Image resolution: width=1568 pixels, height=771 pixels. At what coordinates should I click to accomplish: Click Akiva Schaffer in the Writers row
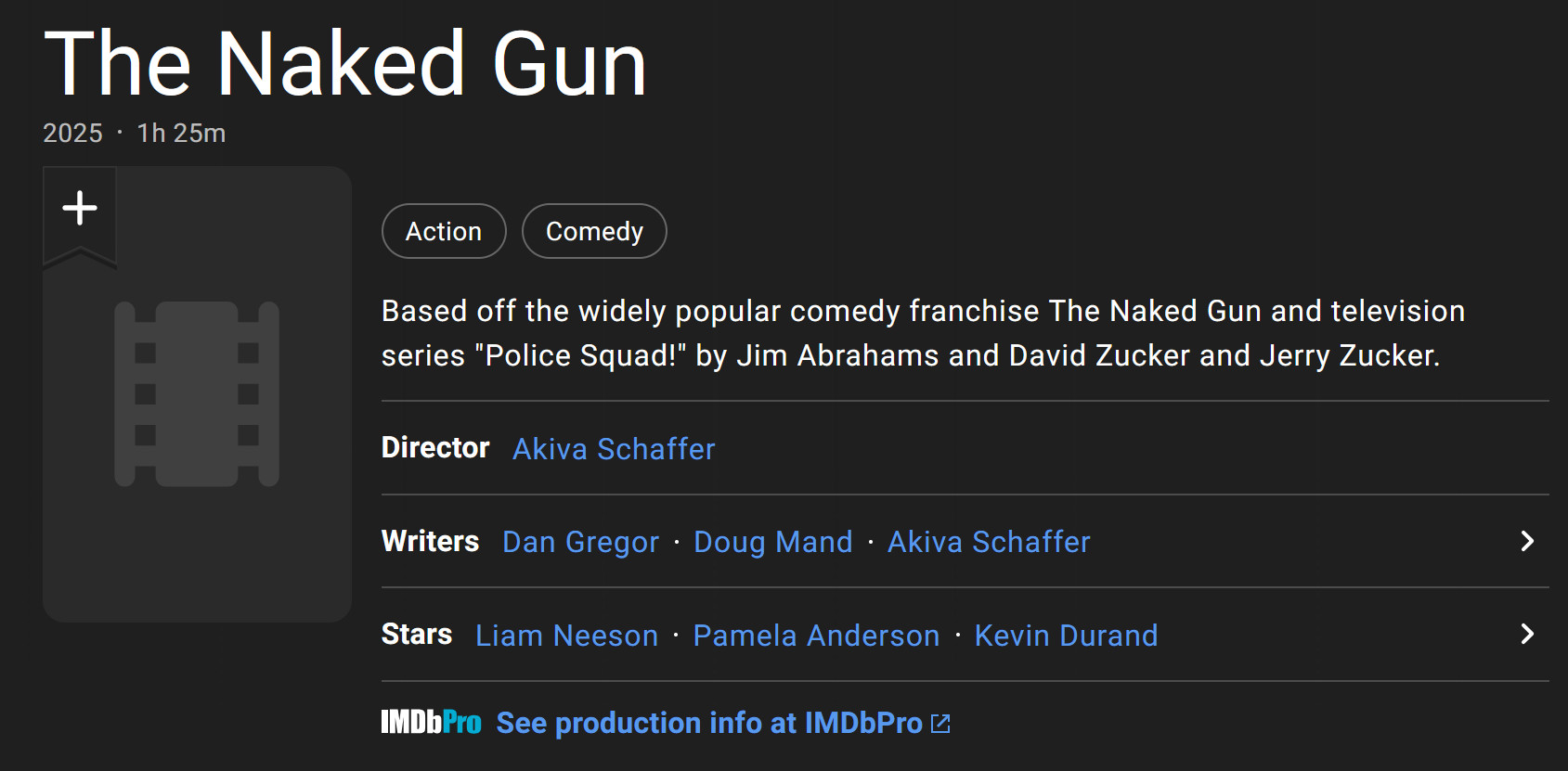[989, 542]
